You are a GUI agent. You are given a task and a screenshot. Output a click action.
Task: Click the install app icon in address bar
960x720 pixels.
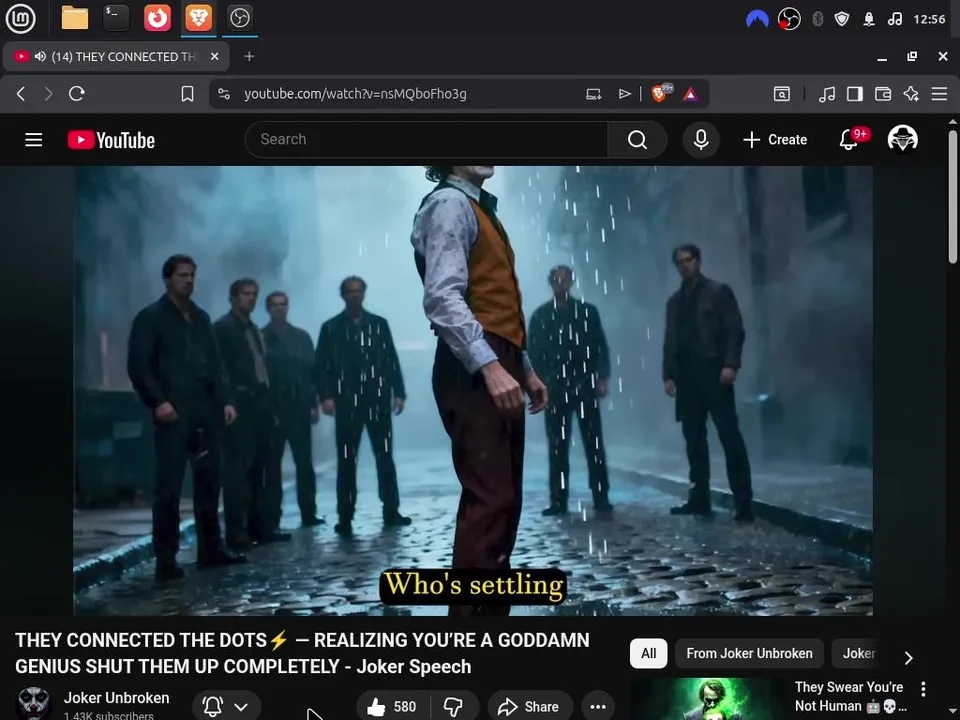[593, 94]
